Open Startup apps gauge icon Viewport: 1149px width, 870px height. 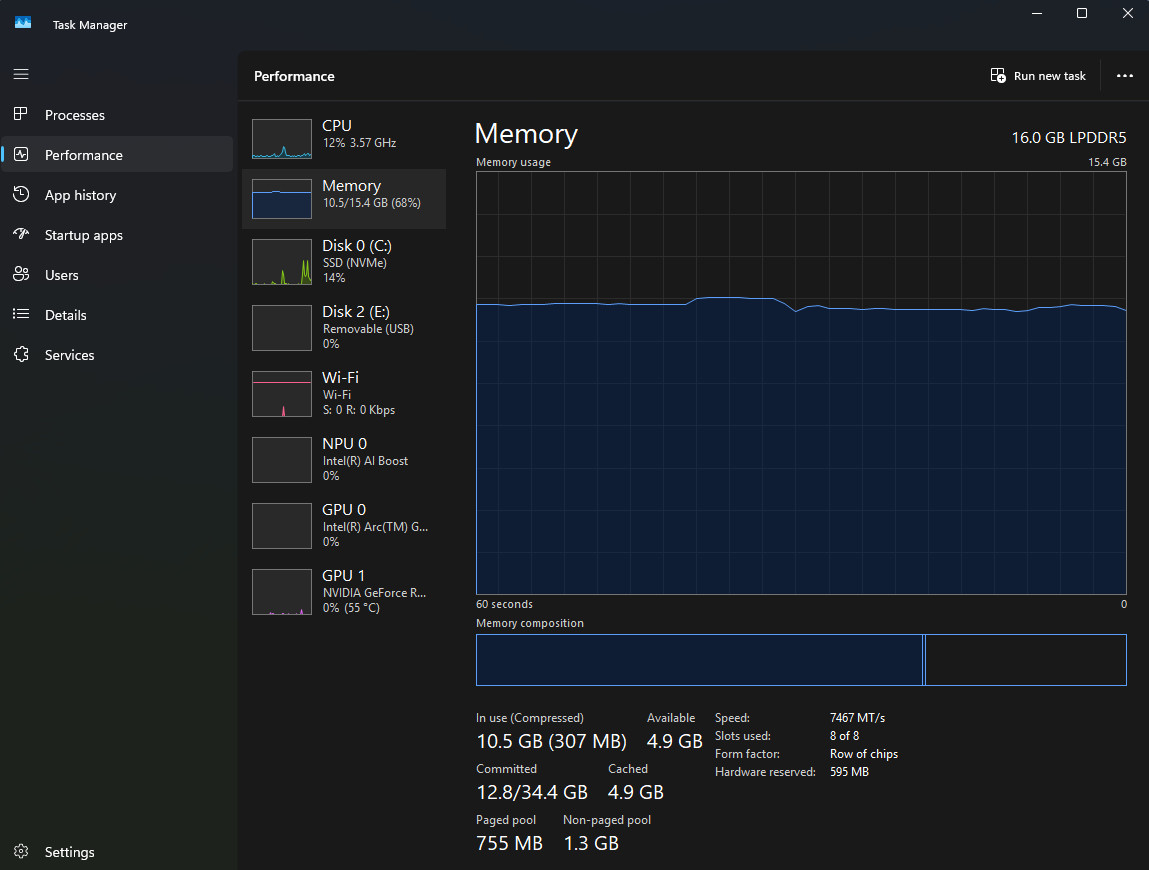(21, 235)
